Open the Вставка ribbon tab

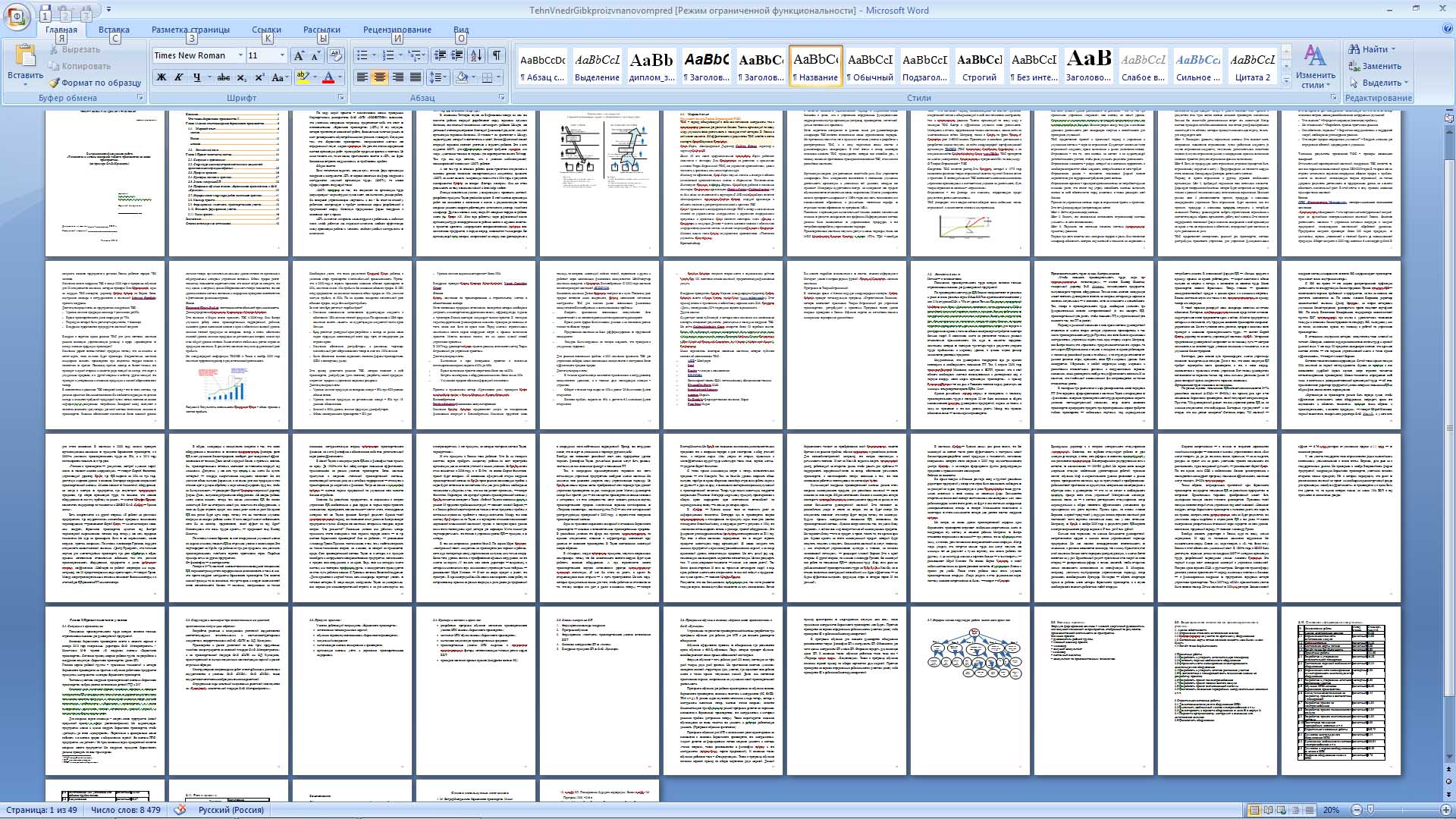[x=114, y=30]
